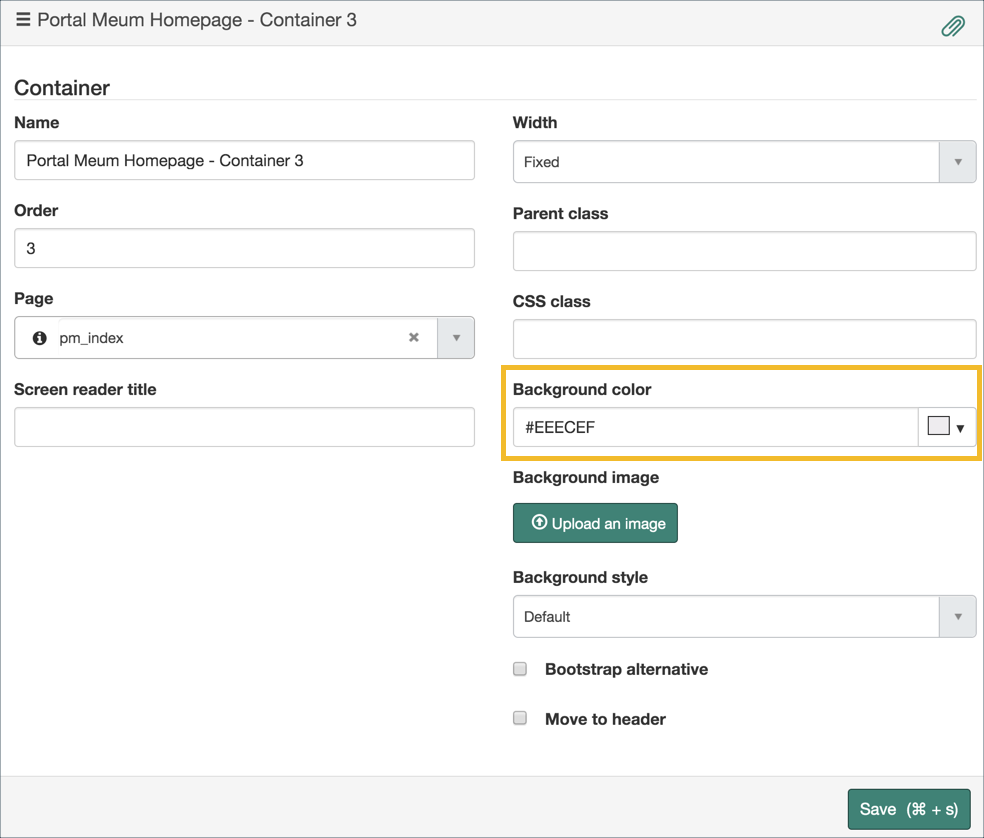Click the Background style dropdown arrow icon
Viewport: 984px width, 838px height.
[x=958, y=616]
